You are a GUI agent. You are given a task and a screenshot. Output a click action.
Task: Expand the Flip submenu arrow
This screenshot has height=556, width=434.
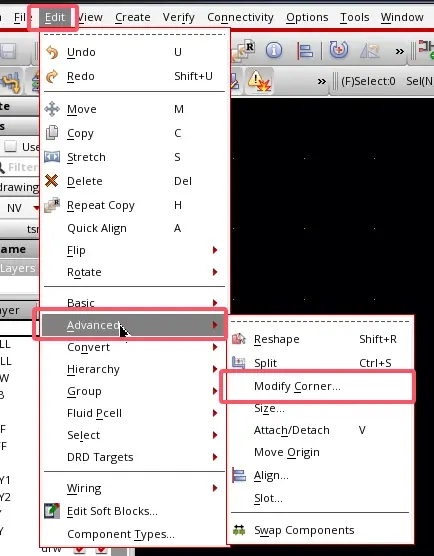click(x=215, y=250)
